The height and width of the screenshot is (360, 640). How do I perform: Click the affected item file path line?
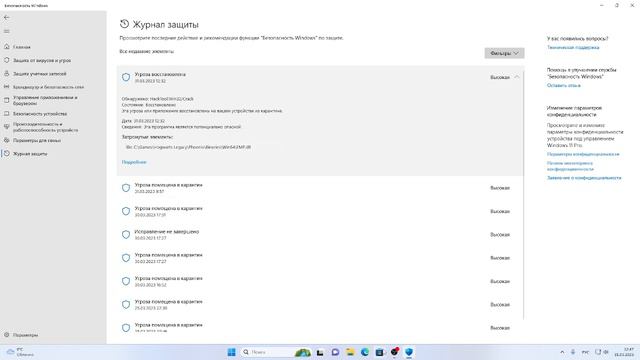[188, 147]
